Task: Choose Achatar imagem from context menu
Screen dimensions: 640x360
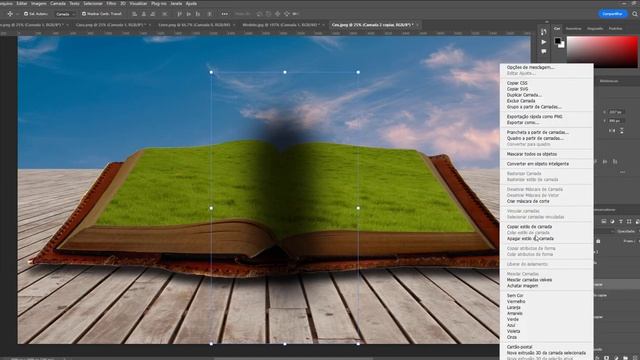Action: pyautogui.click(x=522, y=286)
